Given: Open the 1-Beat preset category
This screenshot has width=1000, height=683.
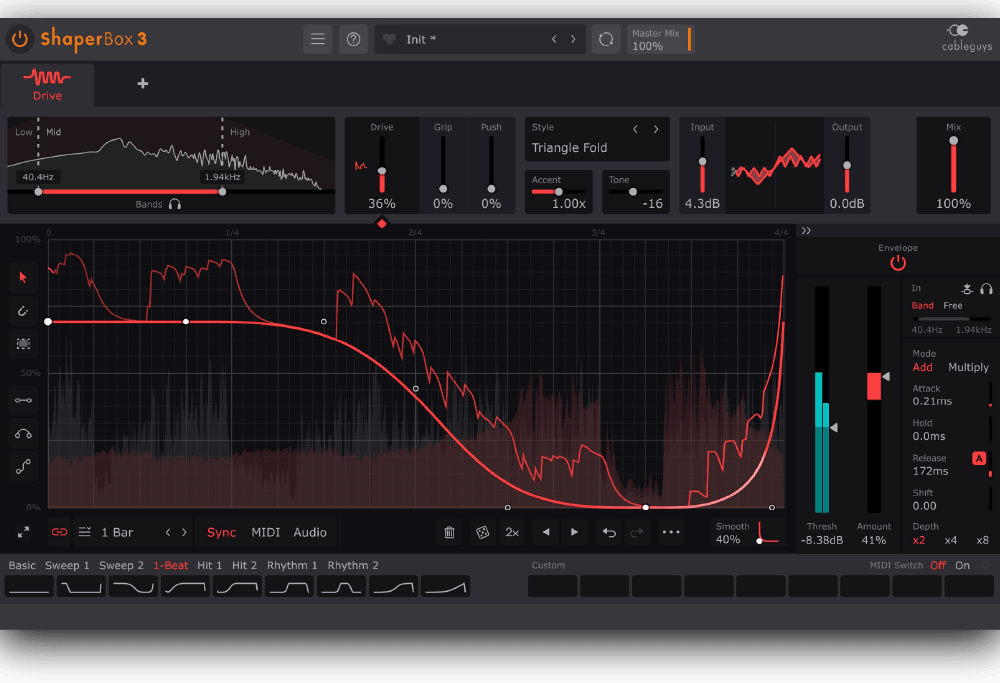Looking at the screenshot, I should pos(170,565).
